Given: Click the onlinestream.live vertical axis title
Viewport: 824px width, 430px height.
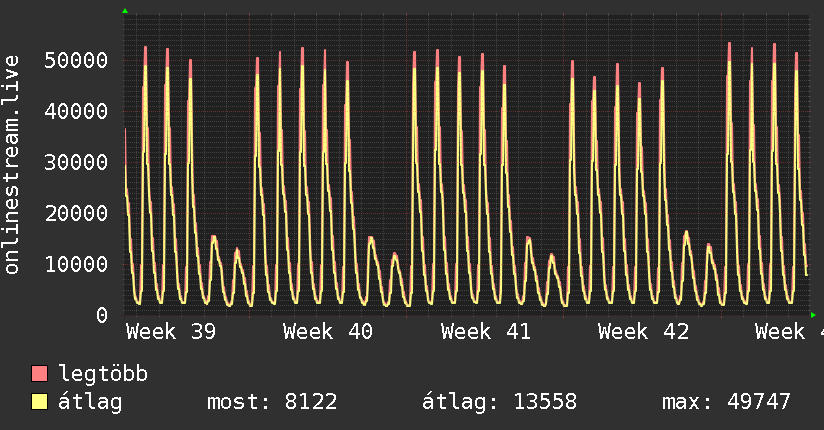Looking at the screenshot, I should (12, 165).
